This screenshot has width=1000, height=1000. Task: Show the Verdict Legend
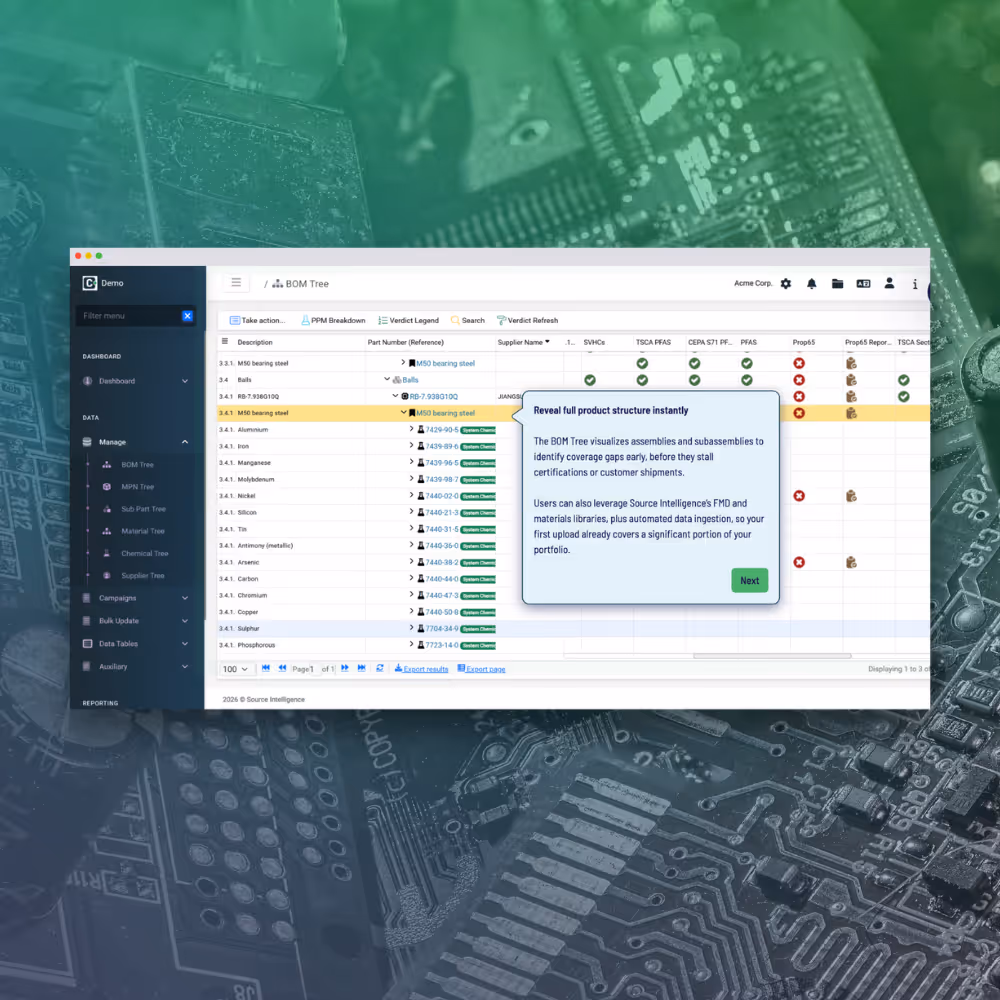pyautogui.click(x=409, y=320)
